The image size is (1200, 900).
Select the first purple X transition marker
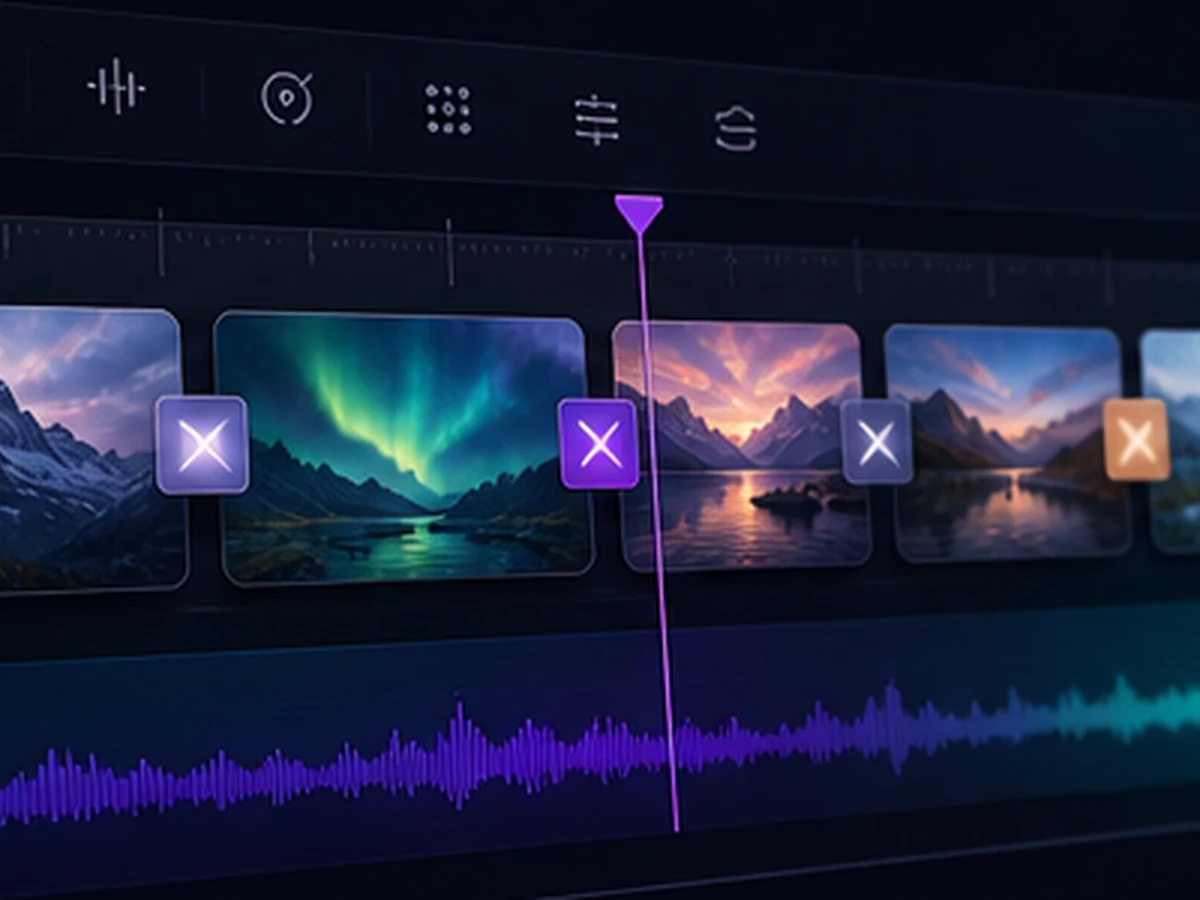click(x=202, y=445)
